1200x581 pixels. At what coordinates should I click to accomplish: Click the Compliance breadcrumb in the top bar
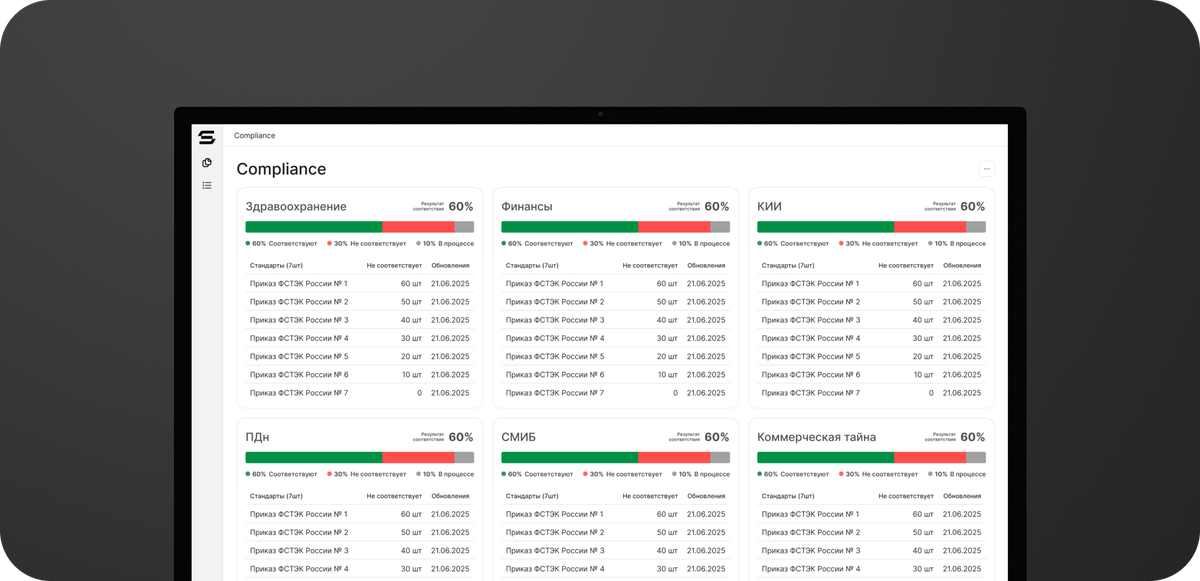254,136
